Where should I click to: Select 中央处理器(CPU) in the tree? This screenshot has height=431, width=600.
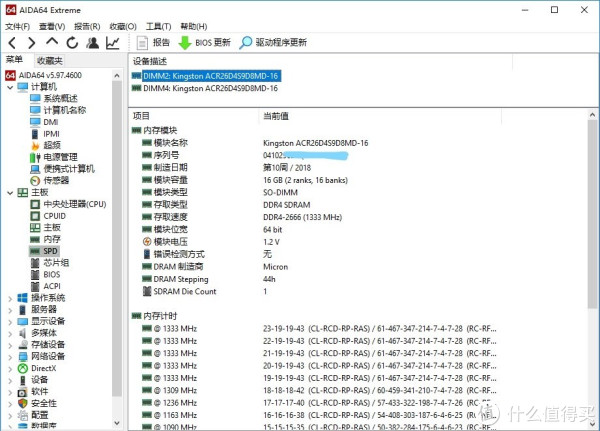[73, 204]
